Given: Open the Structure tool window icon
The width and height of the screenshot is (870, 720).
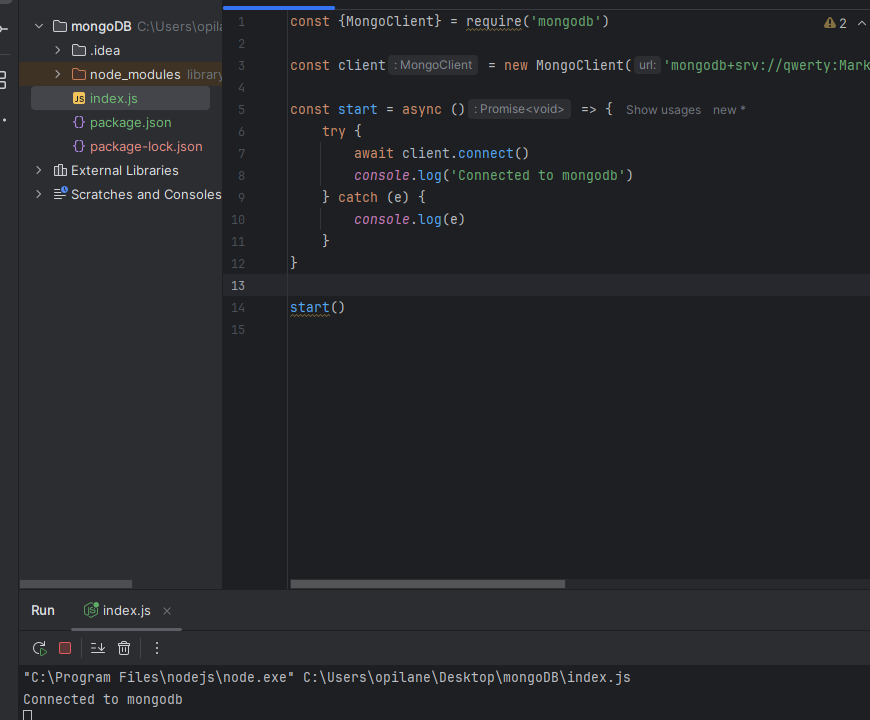Looking at the screenshot, I should coord(3,79).
